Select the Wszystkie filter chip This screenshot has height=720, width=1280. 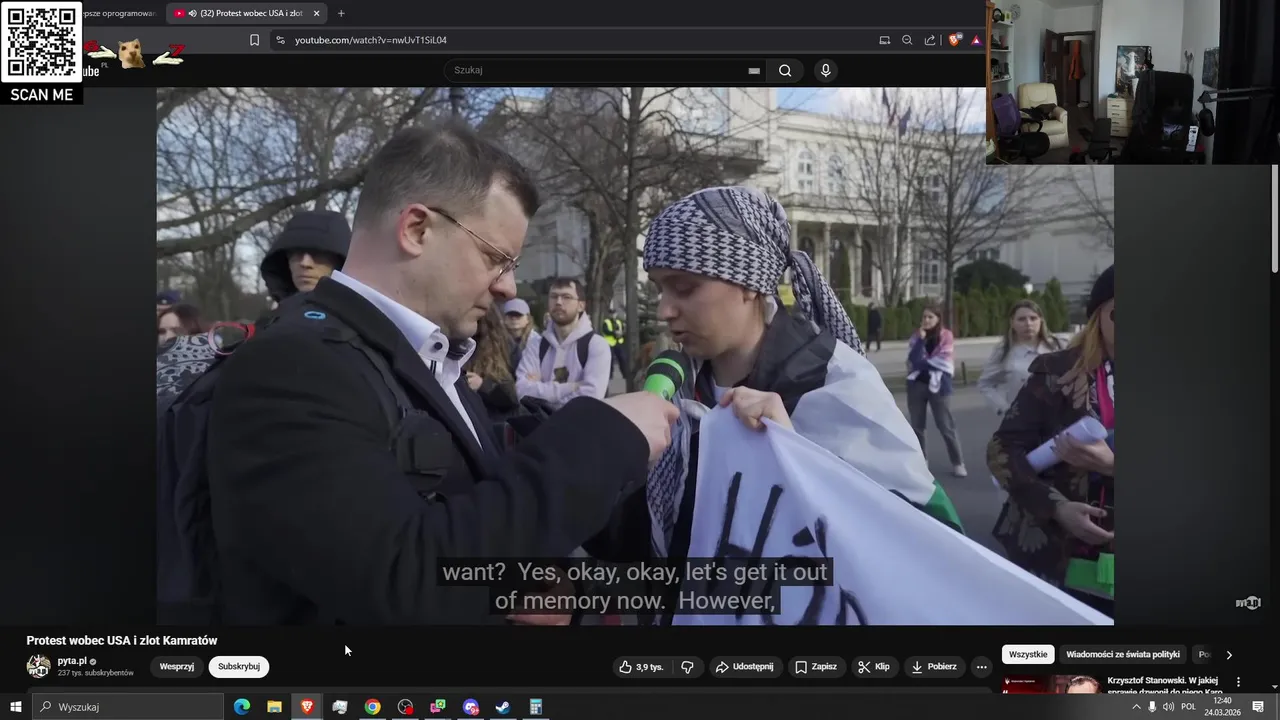[1028, 655]
